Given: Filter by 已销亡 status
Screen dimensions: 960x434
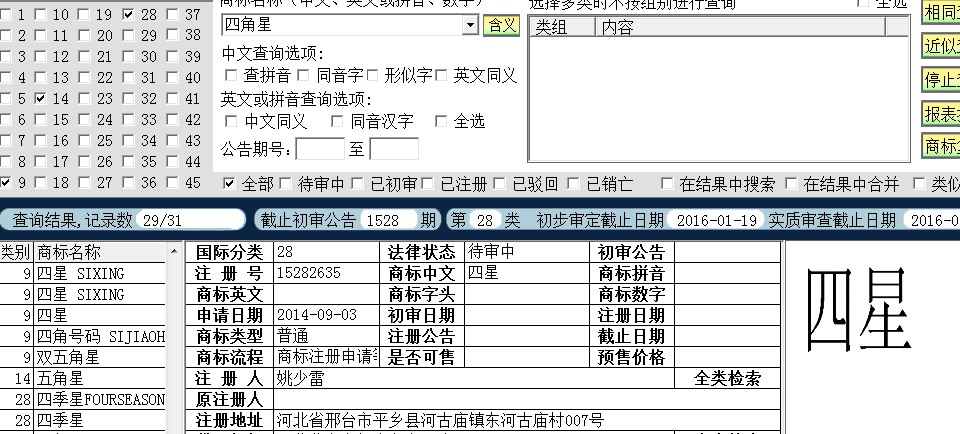Looking at the screenshot, I should point(573,184).
